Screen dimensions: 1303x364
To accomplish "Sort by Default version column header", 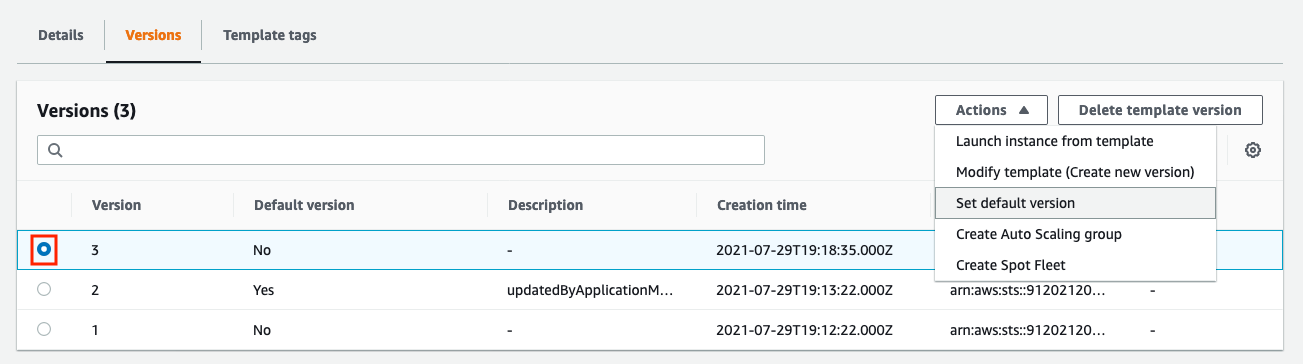I will 304,205.
